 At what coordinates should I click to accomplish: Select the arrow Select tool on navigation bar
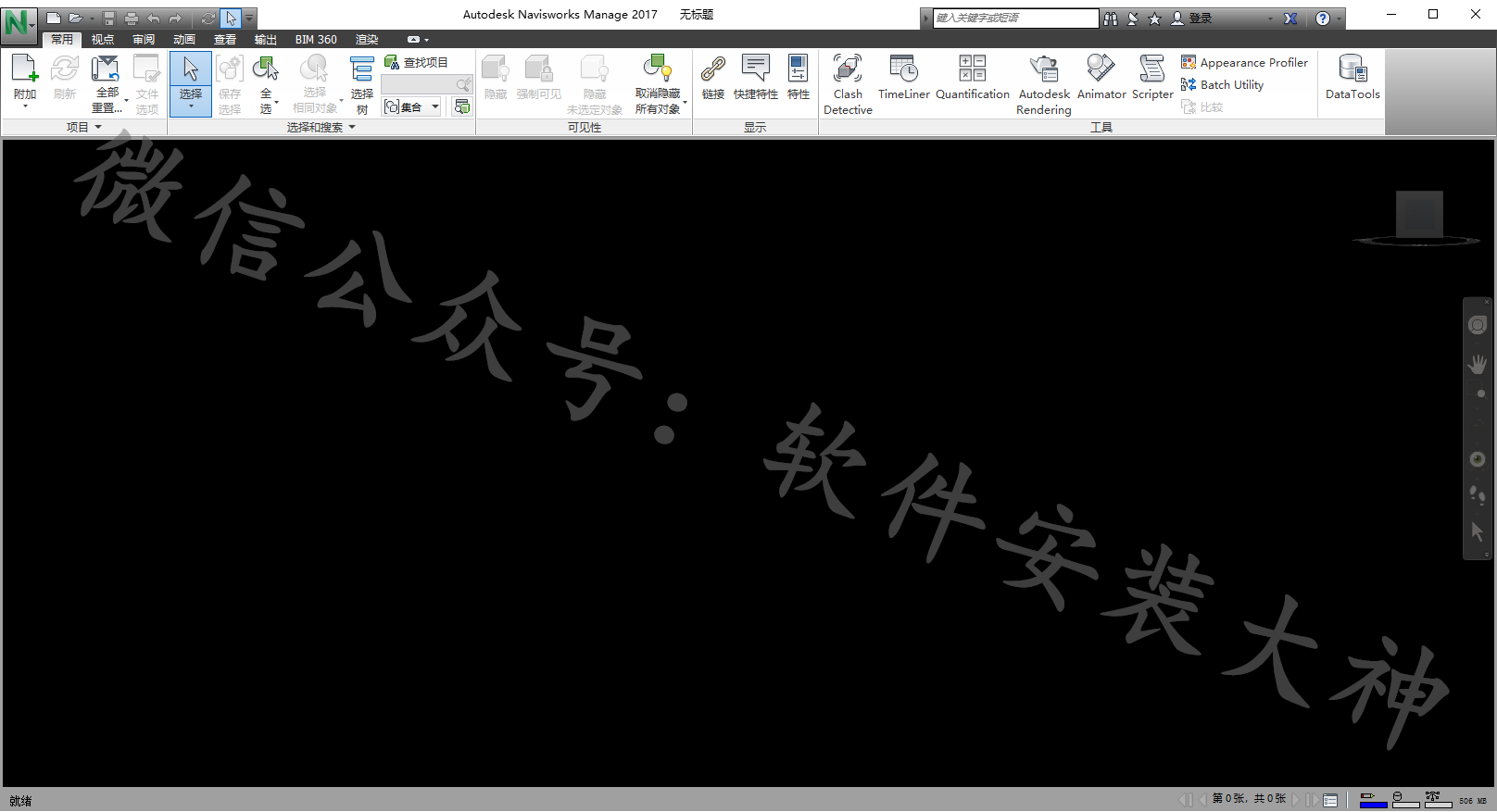click(1478, 531)
